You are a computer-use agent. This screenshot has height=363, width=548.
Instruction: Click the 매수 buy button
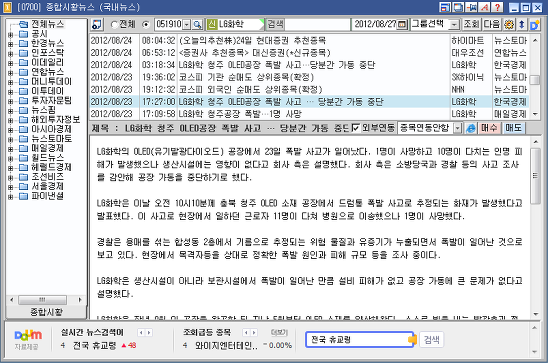(489, 128)
